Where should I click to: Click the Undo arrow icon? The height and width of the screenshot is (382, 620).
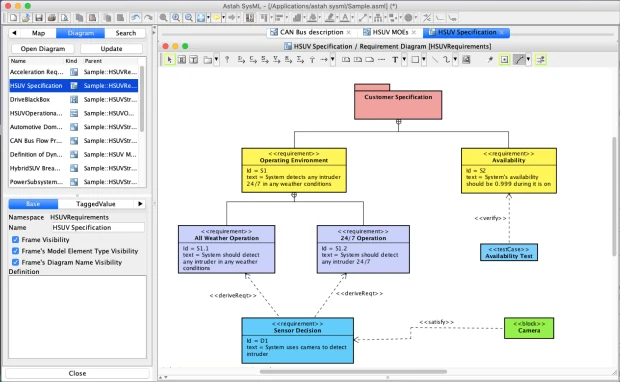pyautogui.click(x=135, y=18)
